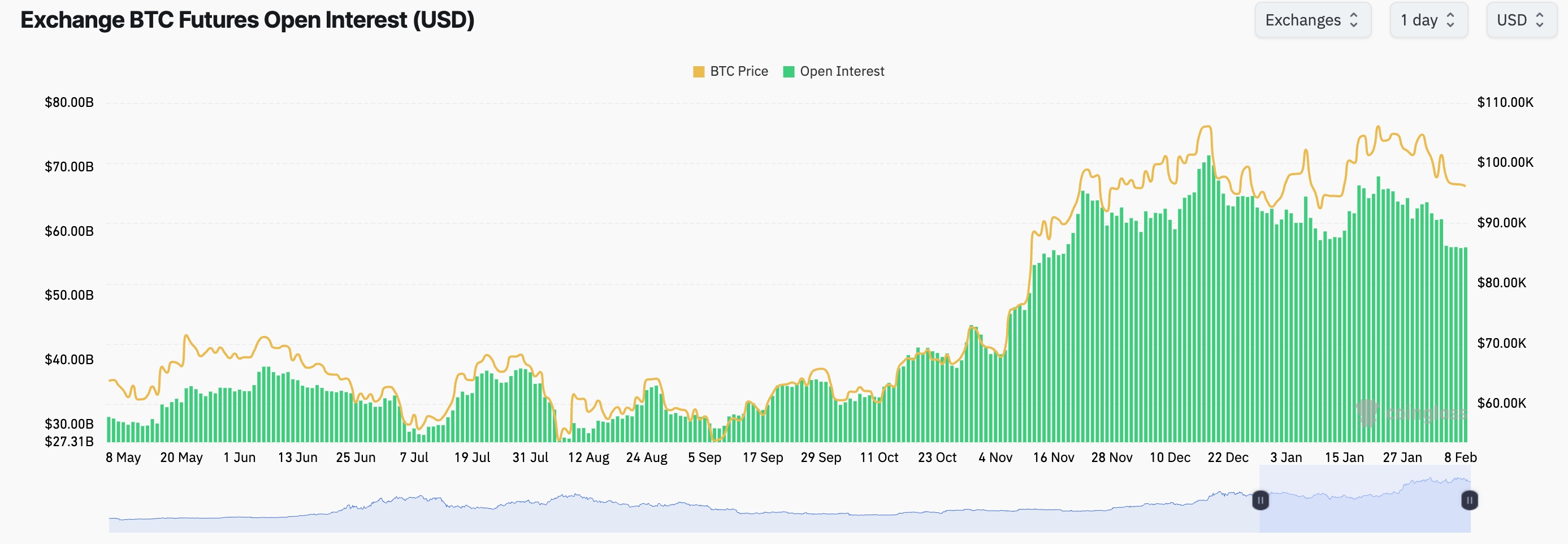Click the chart title Exchange BTC Futures Open Interest
Screen dimensions: 1568x544
[x=247, y=20]
